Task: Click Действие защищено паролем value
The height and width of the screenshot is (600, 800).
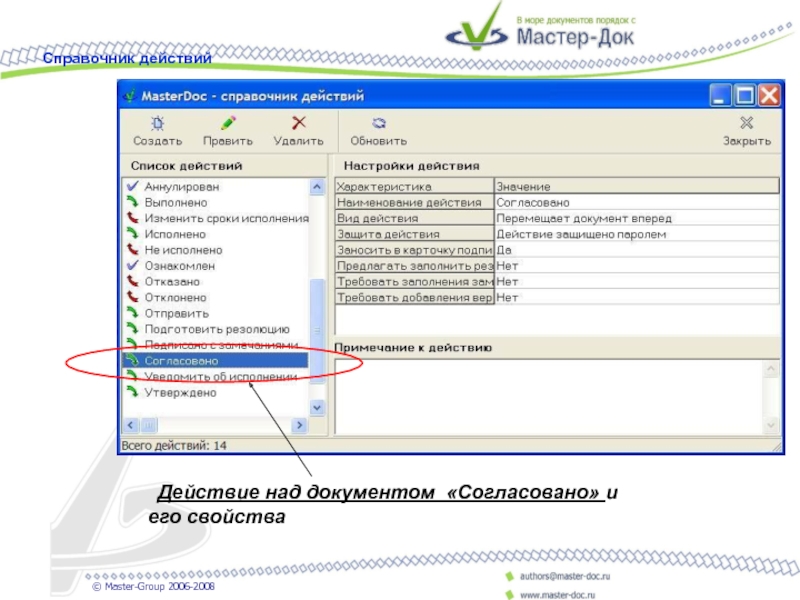Action: pos(637,234)
